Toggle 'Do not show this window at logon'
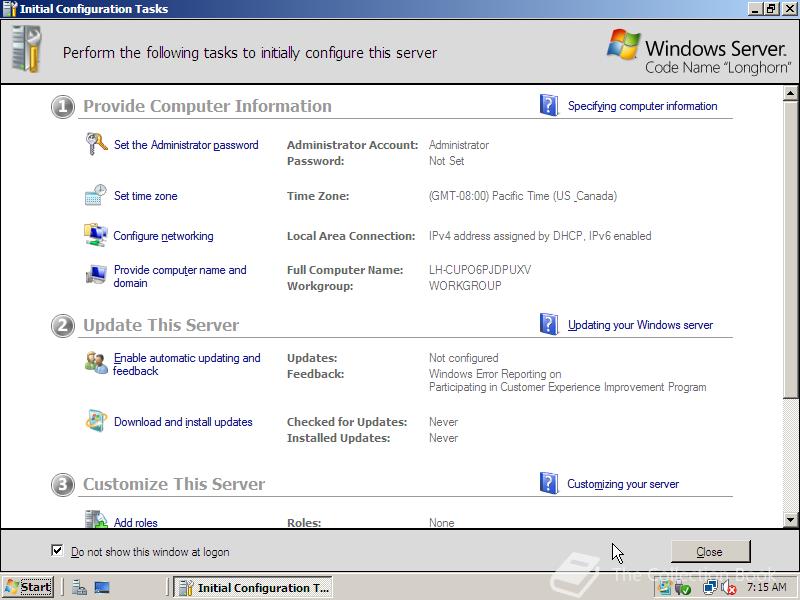 pyautogui.click(x=57, y=551)
